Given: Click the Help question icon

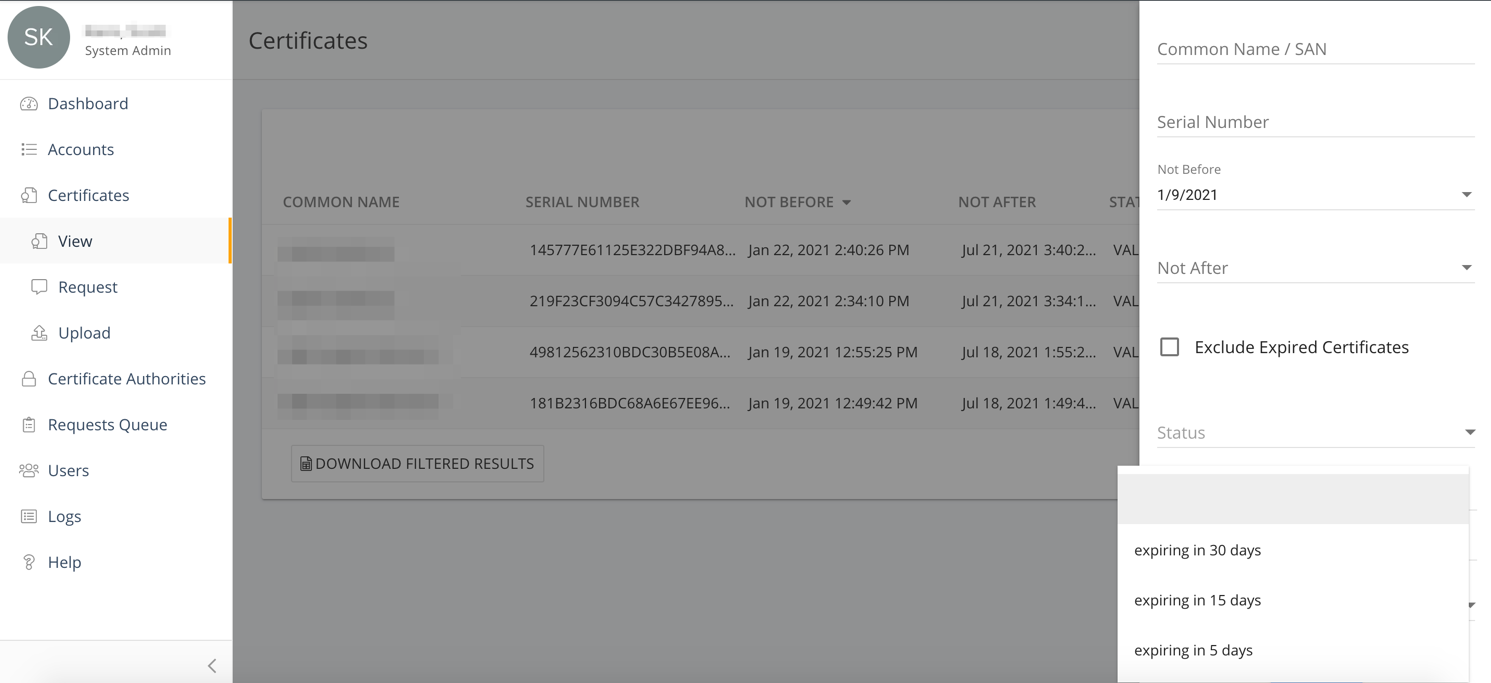Looking at the screenshot, I should (x=29, y=563).
